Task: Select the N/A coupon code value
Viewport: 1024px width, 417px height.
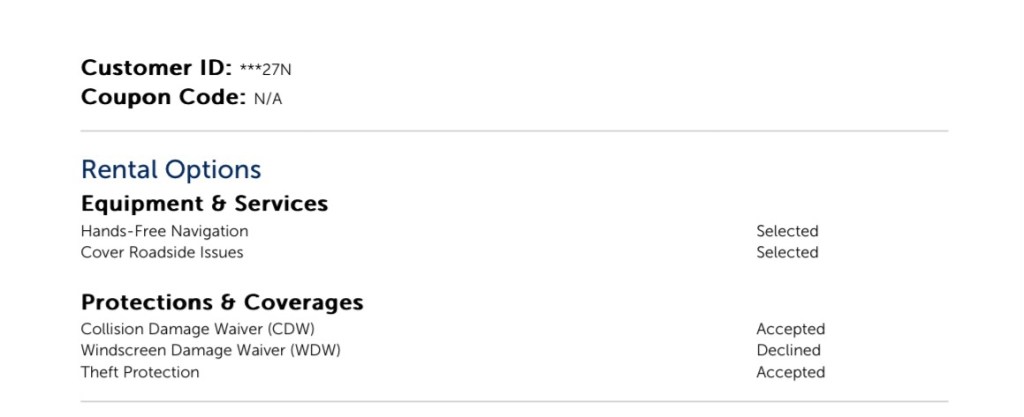Action: pos(268,99)
